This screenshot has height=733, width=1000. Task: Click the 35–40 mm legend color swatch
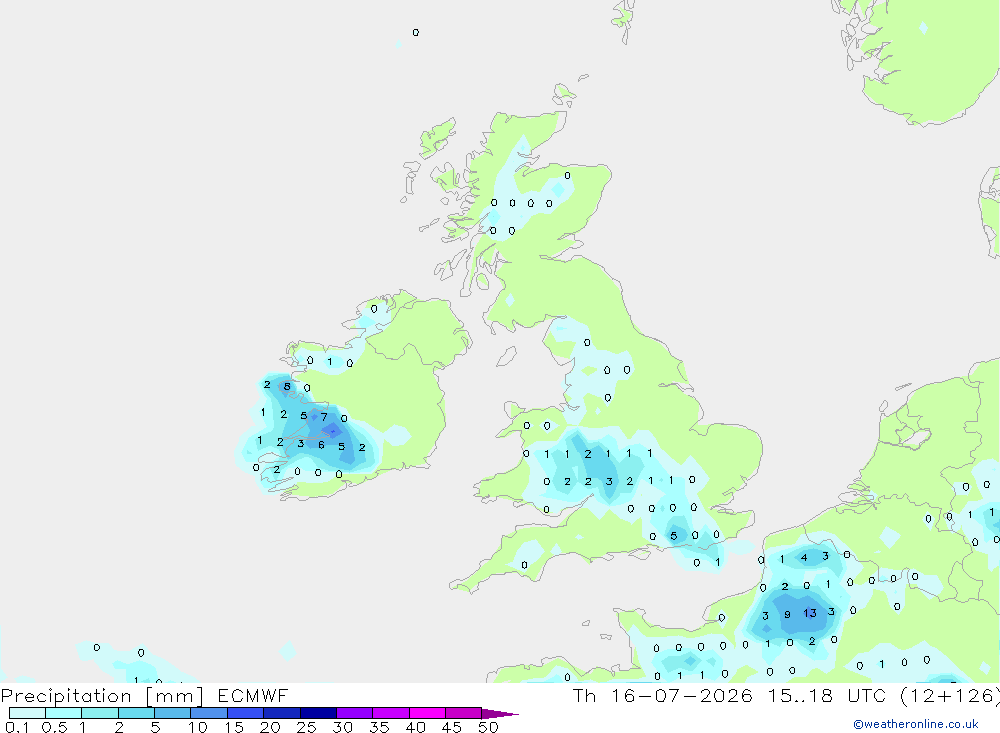(x=390, y=713)
